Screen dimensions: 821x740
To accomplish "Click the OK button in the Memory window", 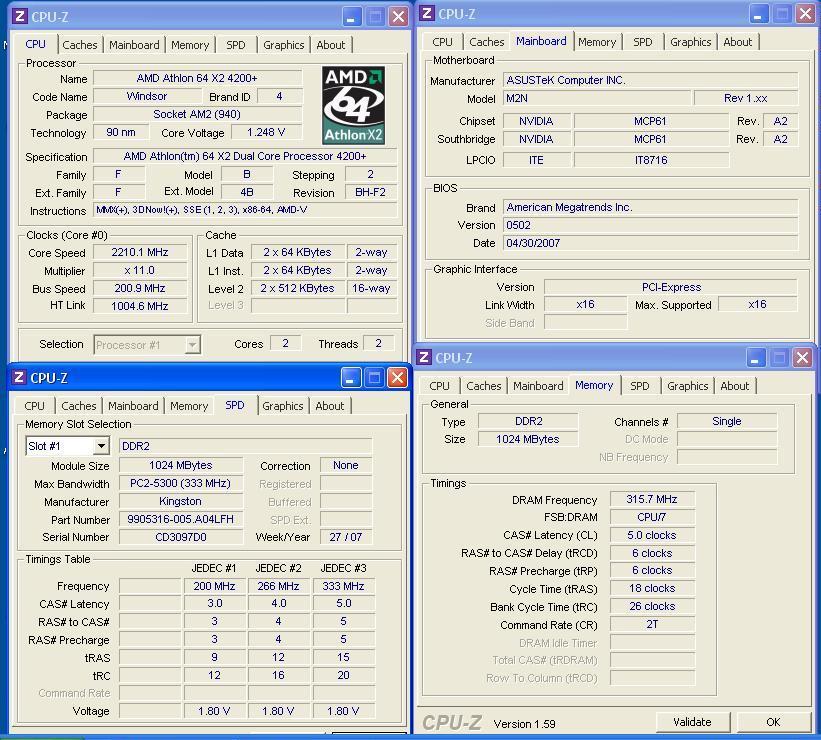I will point(773,722).
